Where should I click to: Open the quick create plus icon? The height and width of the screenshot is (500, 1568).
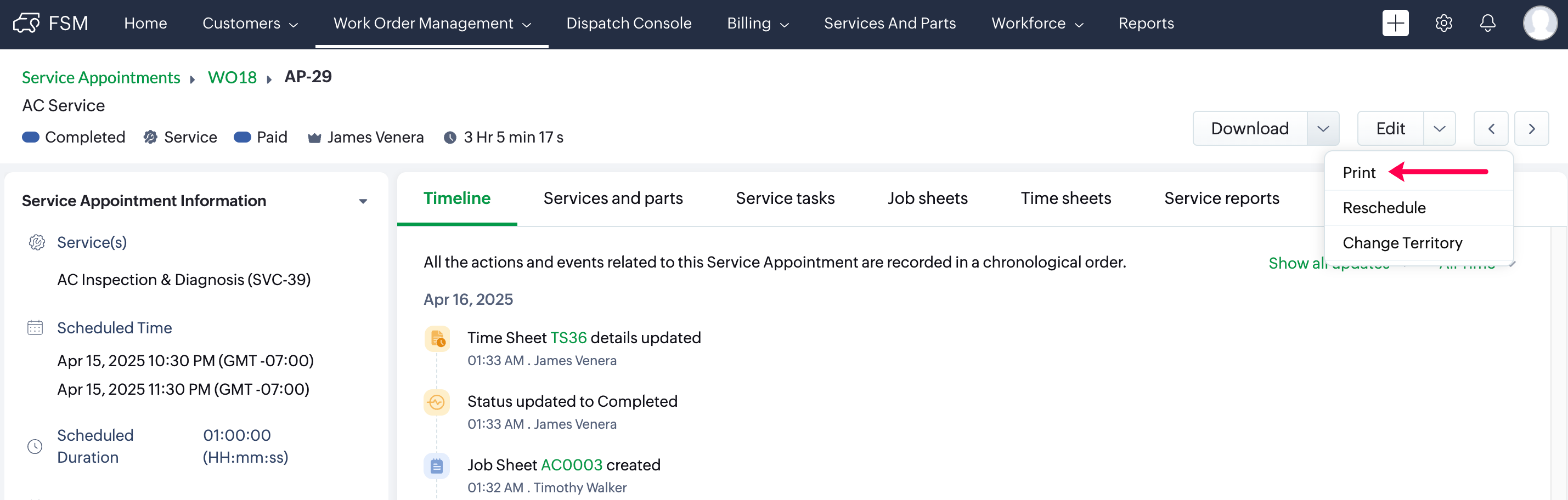coord(1395,23)
